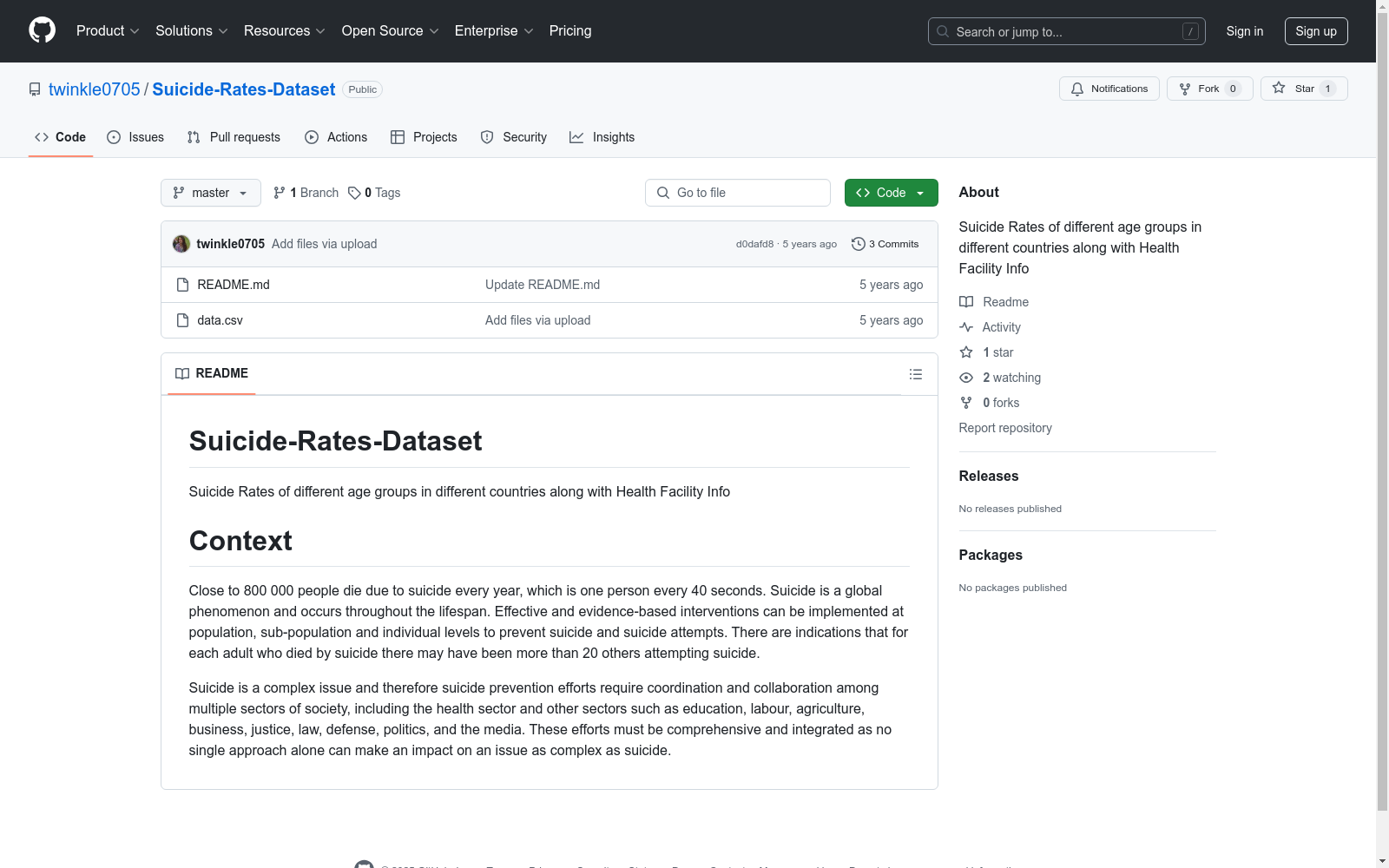
Task: Switch to the Actions tab
Action: point(336,137)
